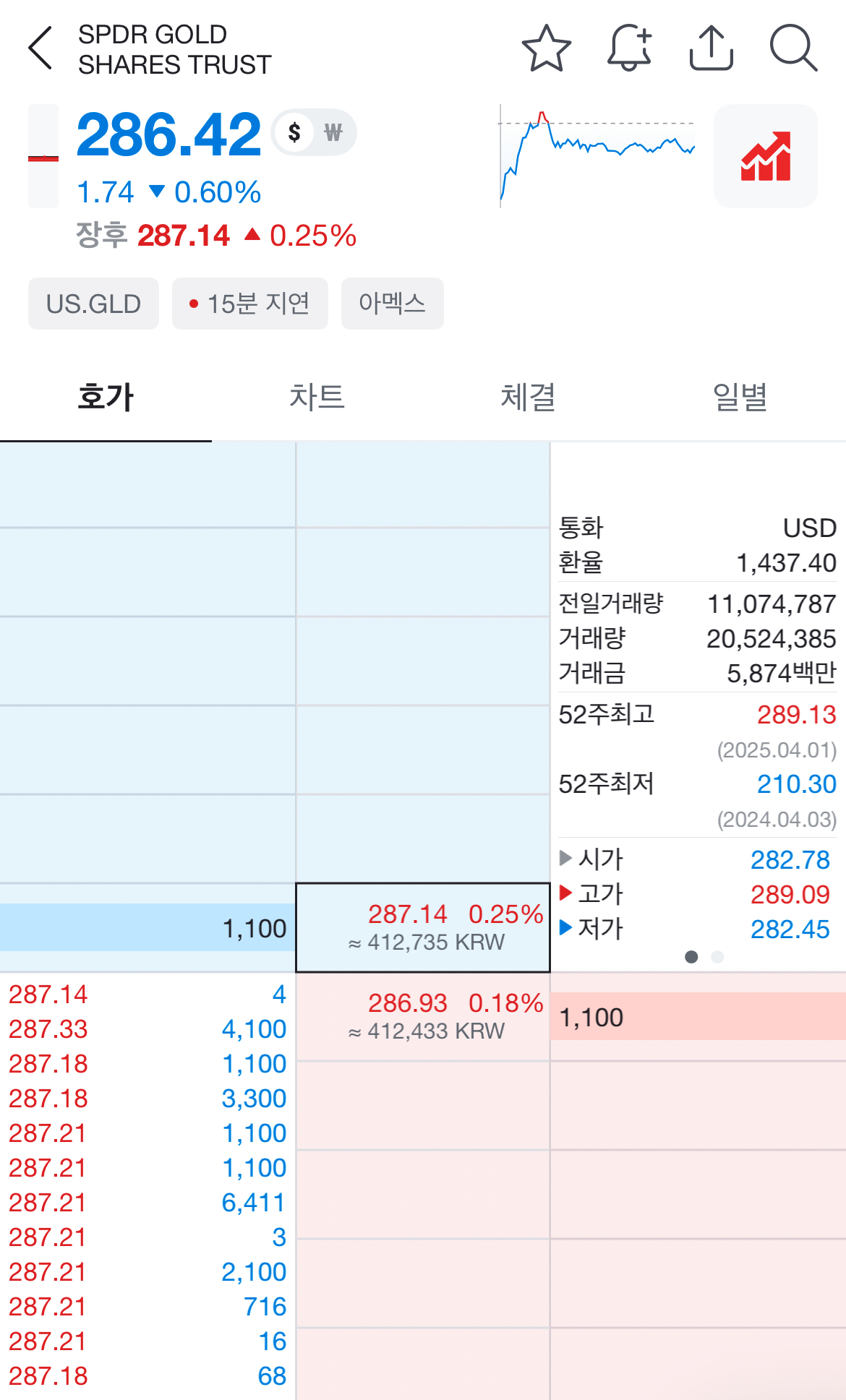Tap the trade row with quantity 2,100
The image size is (846, 1400).
tap(148, 1272)
